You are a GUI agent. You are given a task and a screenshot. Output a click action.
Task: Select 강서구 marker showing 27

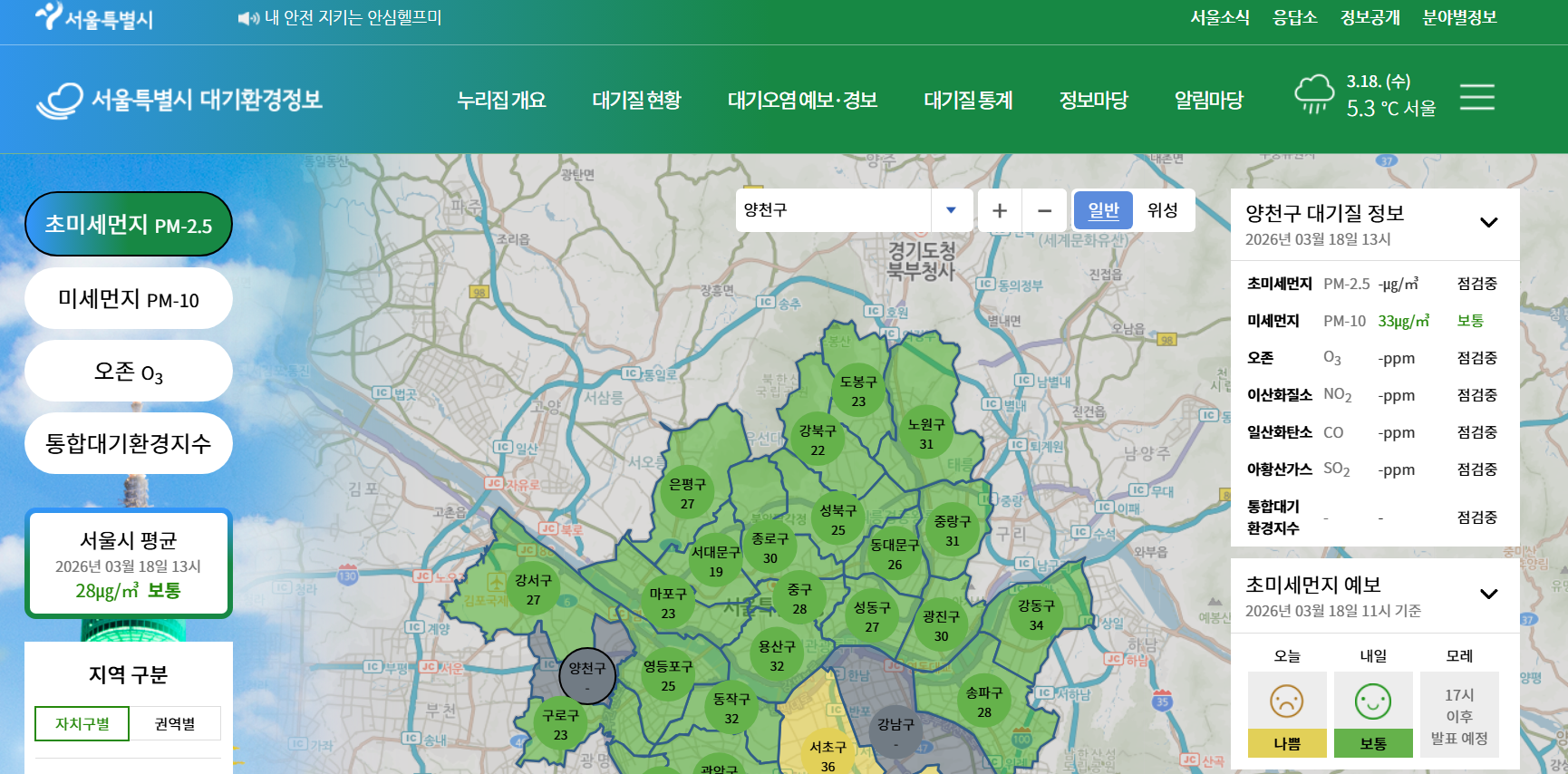(533, 589)
